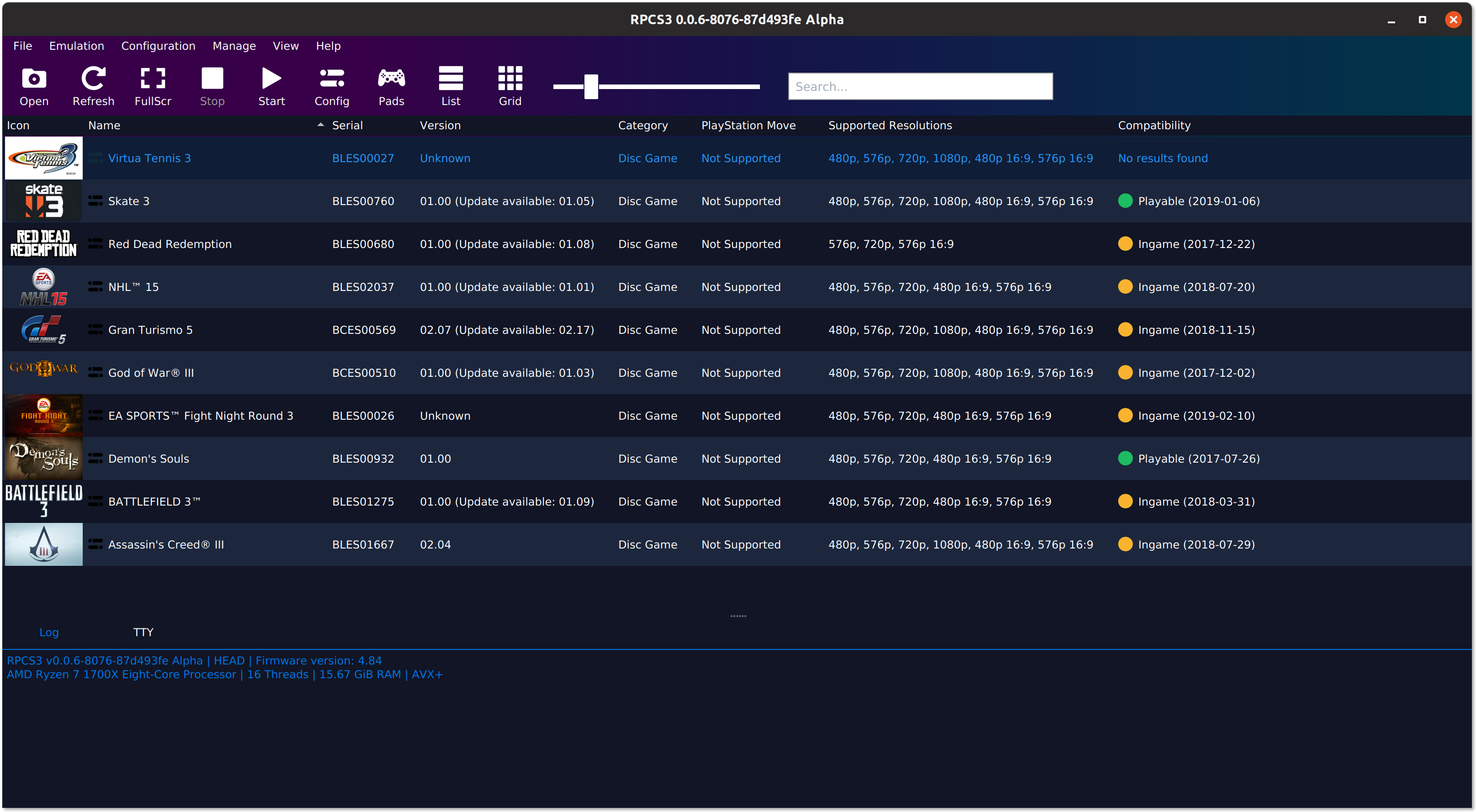Screen dimensions: 1476x812
Task: Click the Start emulation play icon
Action: pyautogui.click(x=271, y=79)
